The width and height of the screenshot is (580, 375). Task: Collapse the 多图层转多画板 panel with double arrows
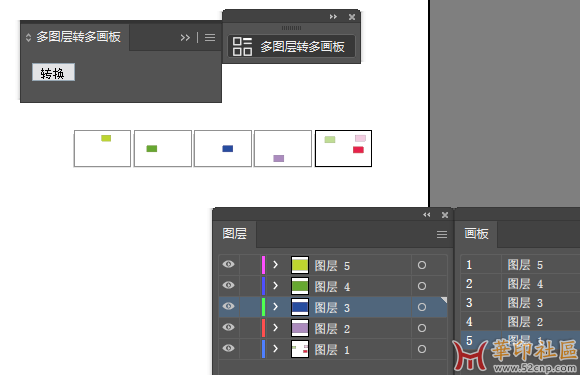pyautogui.click(x=185, y=37)
